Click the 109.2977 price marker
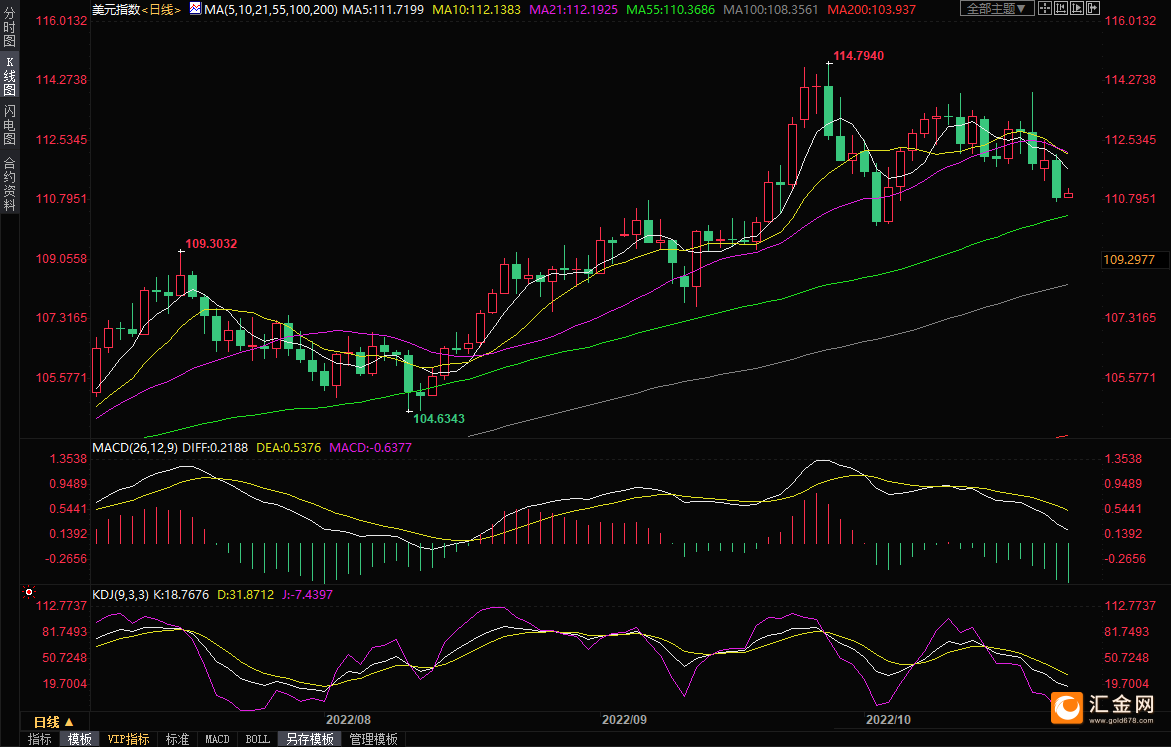 pos(1128,259)
